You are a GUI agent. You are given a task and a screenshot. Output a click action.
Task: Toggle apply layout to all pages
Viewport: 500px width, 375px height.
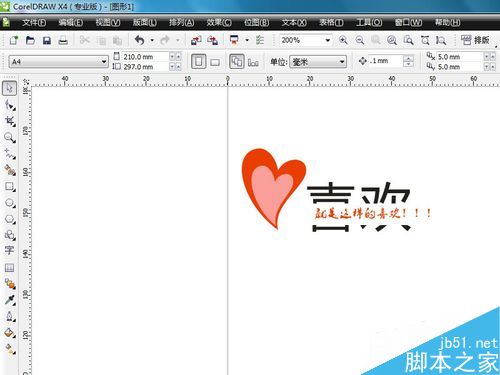click(x=237, y=62)
